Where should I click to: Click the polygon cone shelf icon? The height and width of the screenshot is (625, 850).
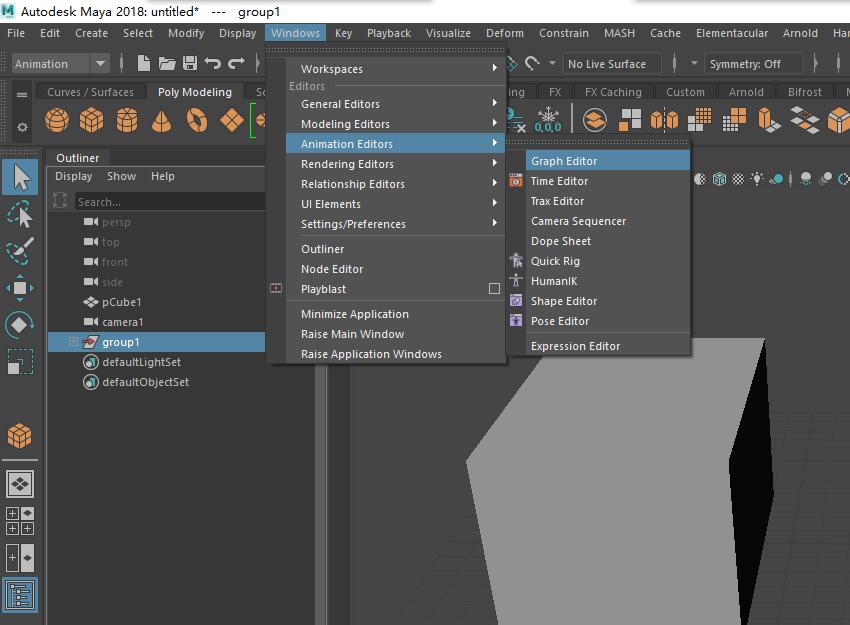pos(162,120)
